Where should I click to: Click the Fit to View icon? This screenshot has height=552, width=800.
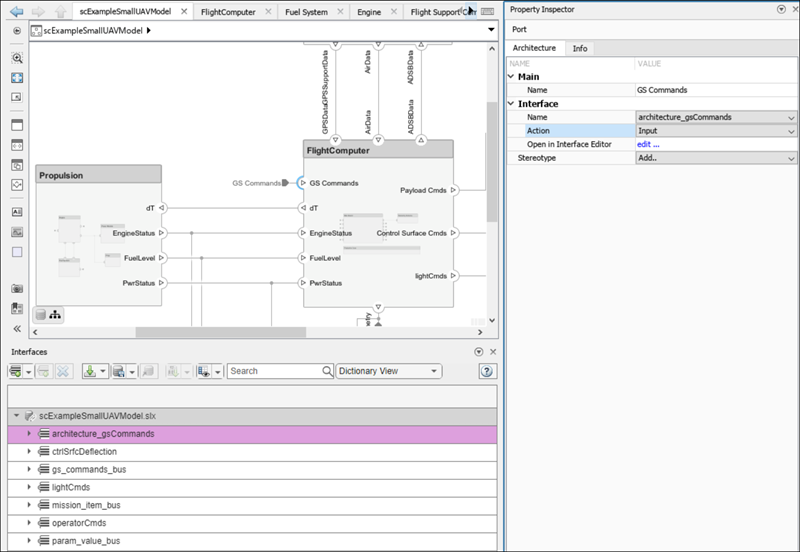(17, 78)
